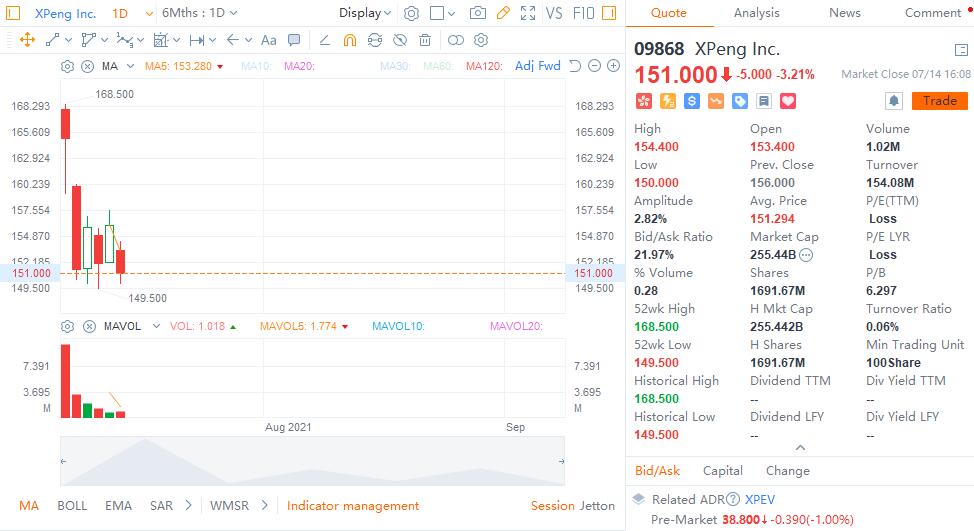Screen dimensions: 974x531
Task: Collapse the quote details with up chevron
Action: 800,448
